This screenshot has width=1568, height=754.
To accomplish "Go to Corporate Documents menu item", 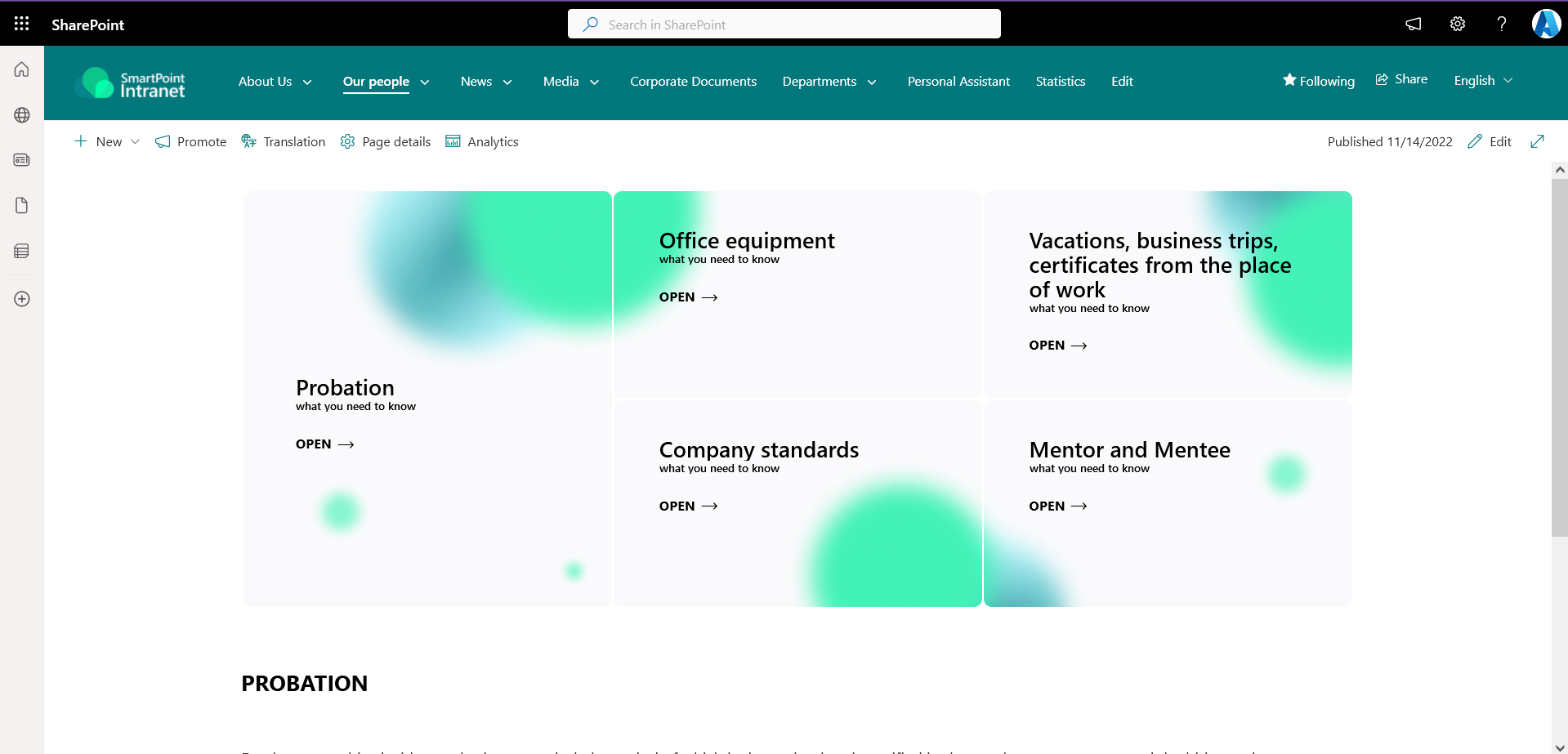I will pos(693,82).
